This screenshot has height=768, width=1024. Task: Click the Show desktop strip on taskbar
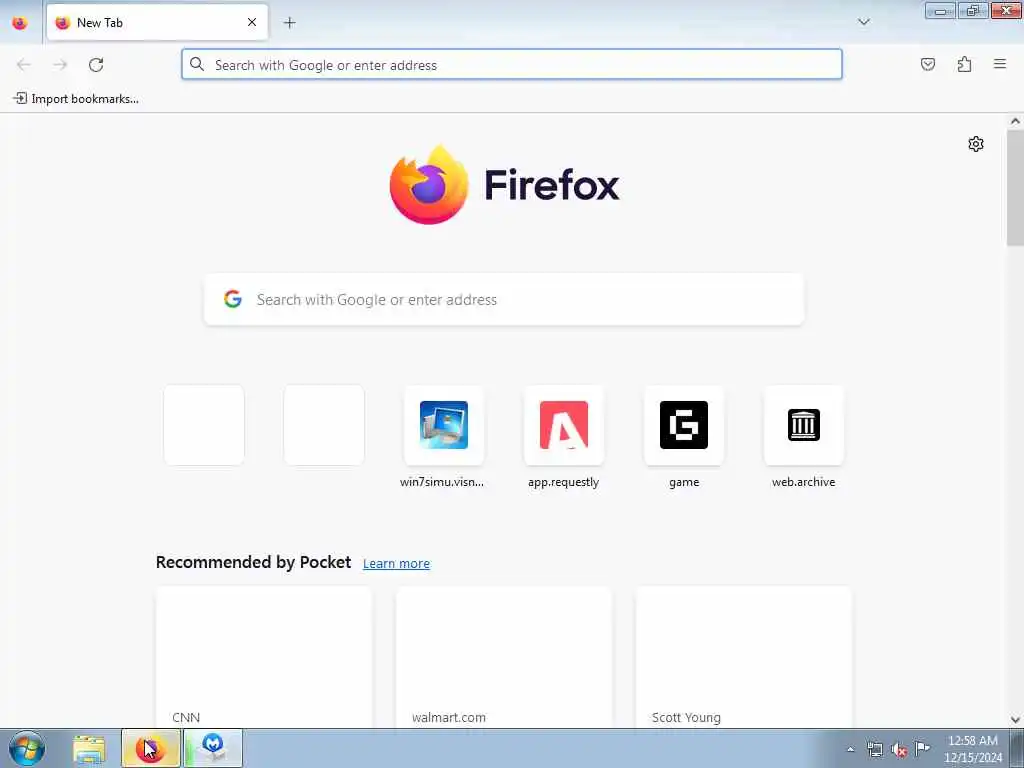click(x=1017, y=748)
